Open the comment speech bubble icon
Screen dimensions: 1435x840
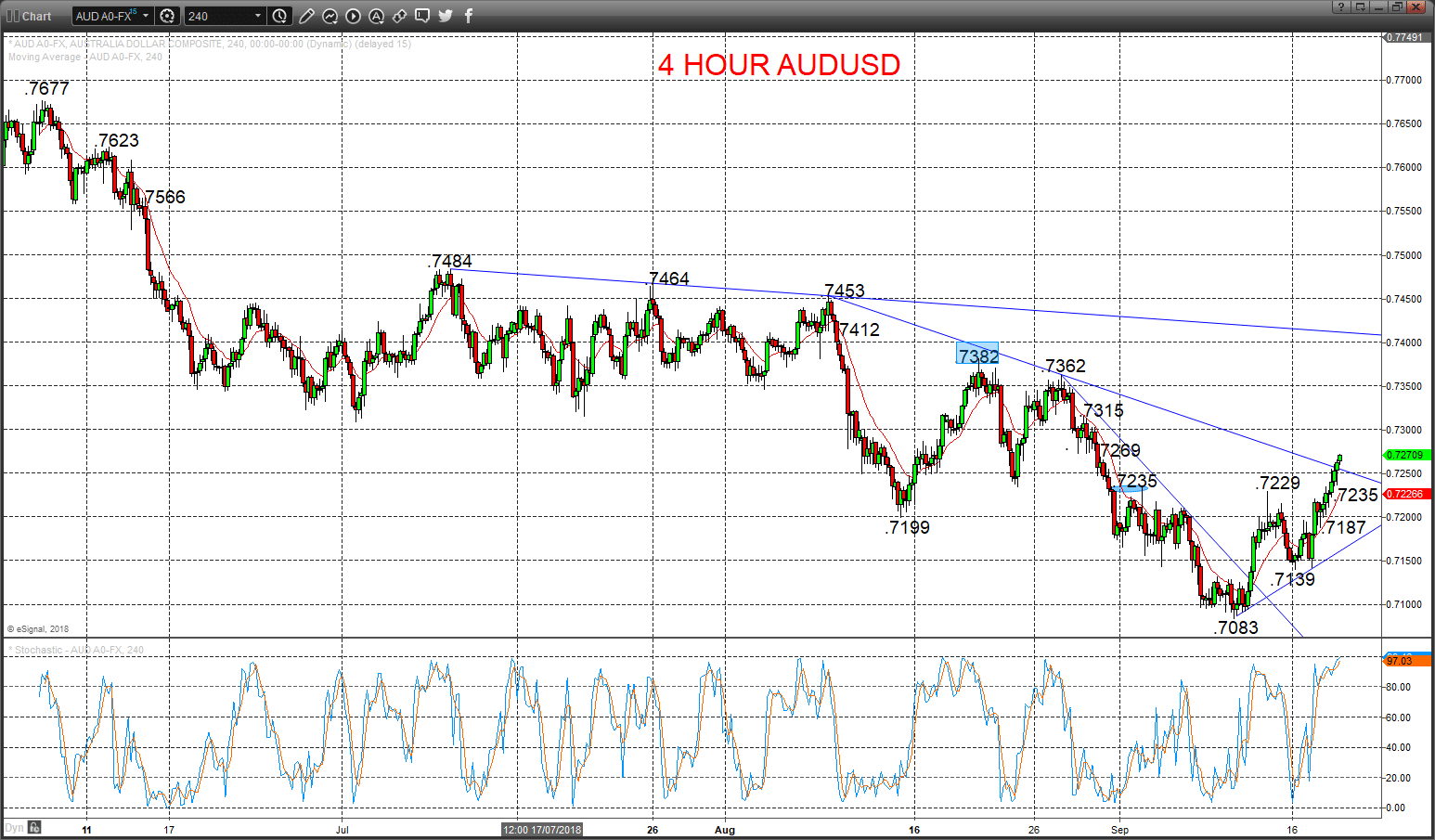click(x=422, y=16)
